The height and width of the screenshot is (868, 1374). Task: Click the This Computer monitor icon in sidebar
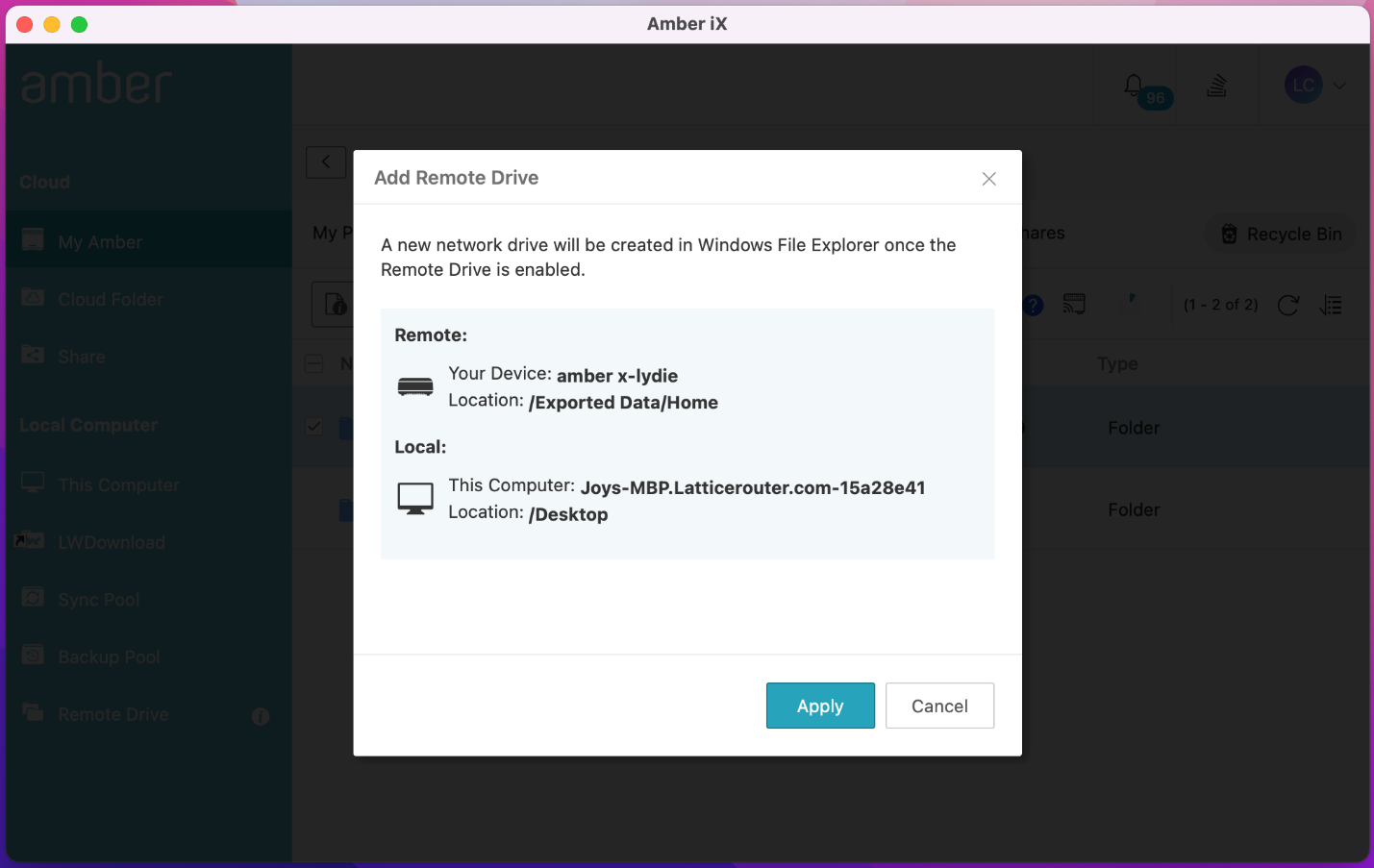33,483
